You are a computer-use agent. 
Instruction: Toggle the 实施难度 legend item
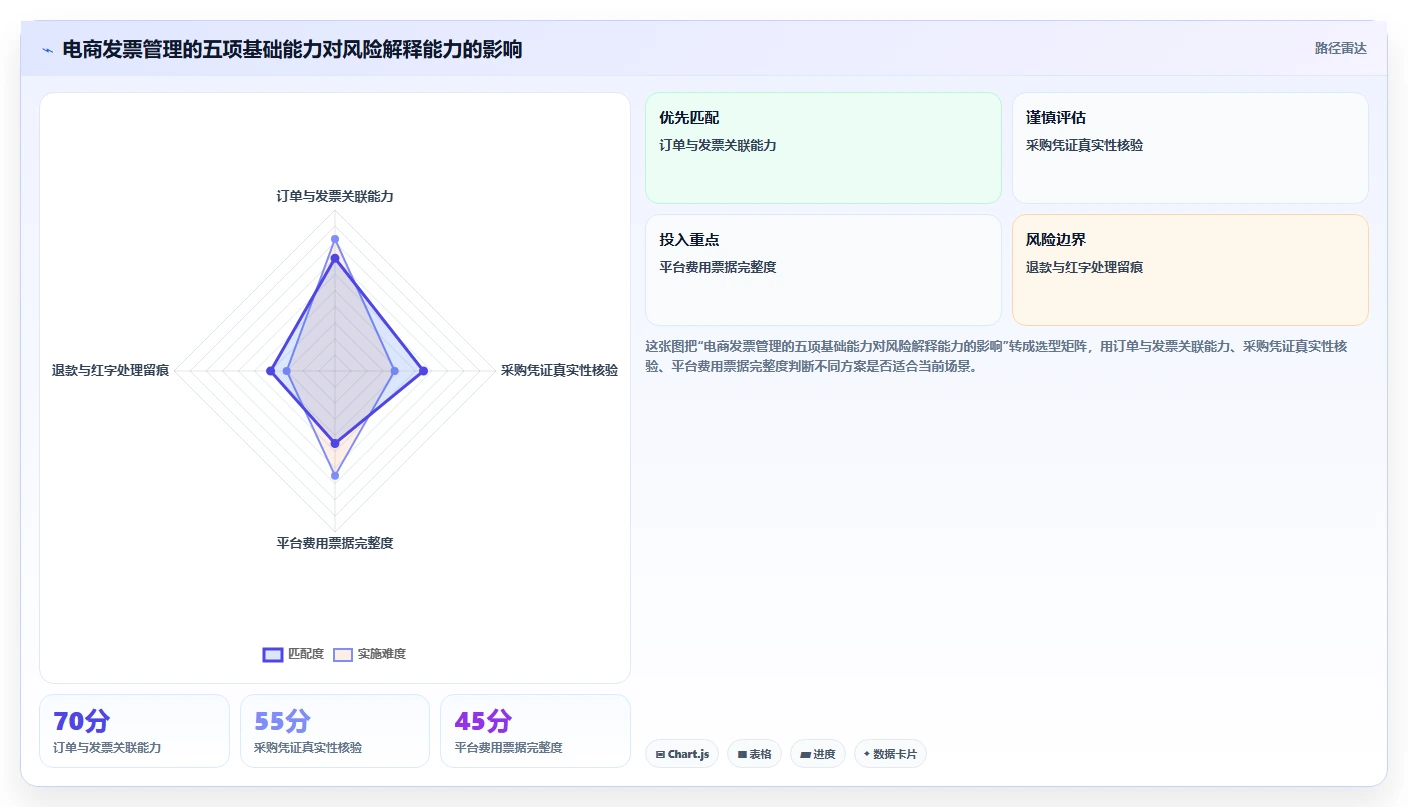369,654
